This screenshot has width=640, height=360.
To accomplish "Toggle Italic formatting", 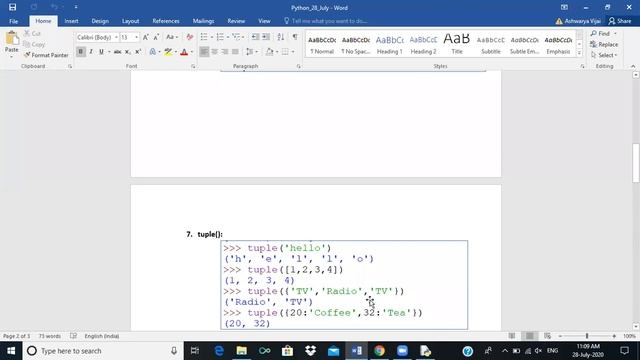I will point(91,52).
